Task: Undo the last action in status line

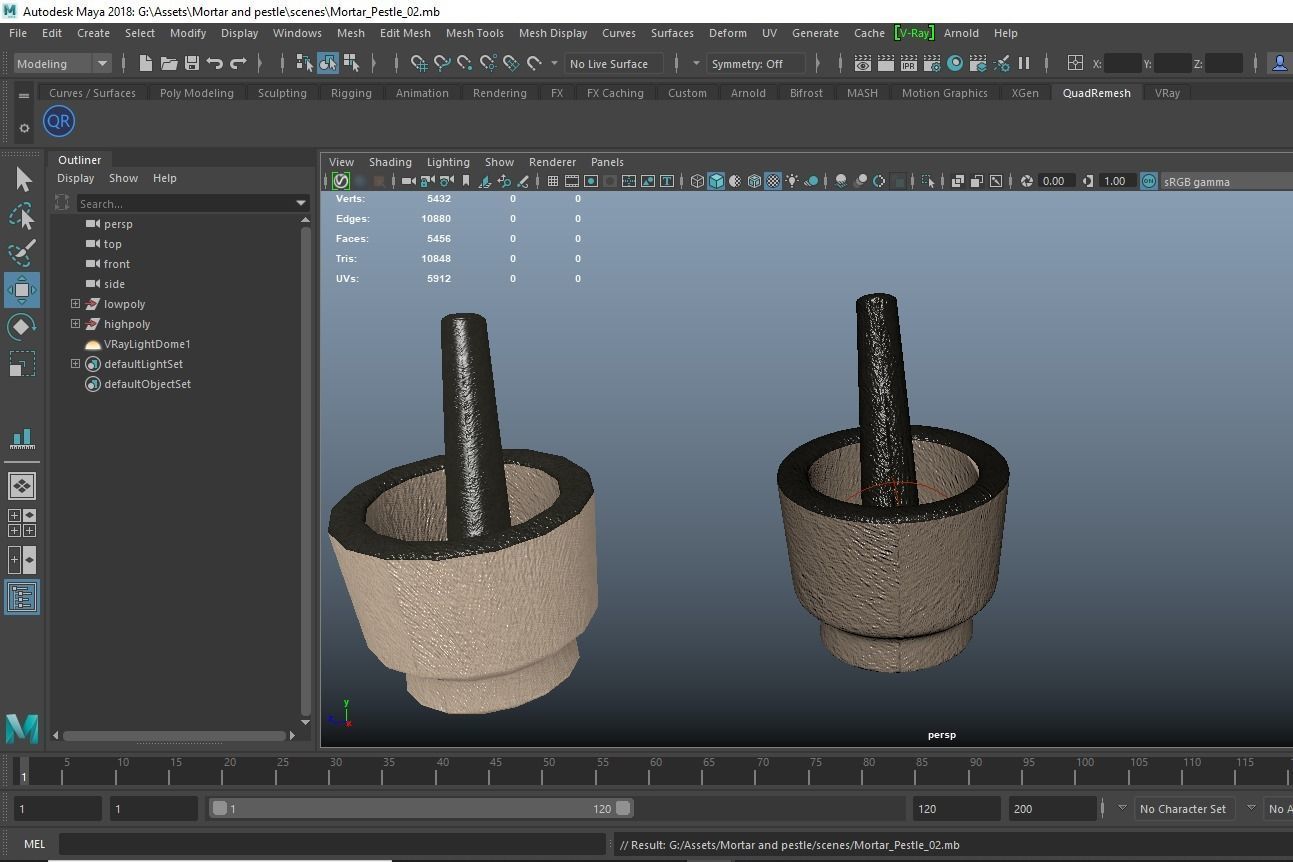Action: (215, 63)
